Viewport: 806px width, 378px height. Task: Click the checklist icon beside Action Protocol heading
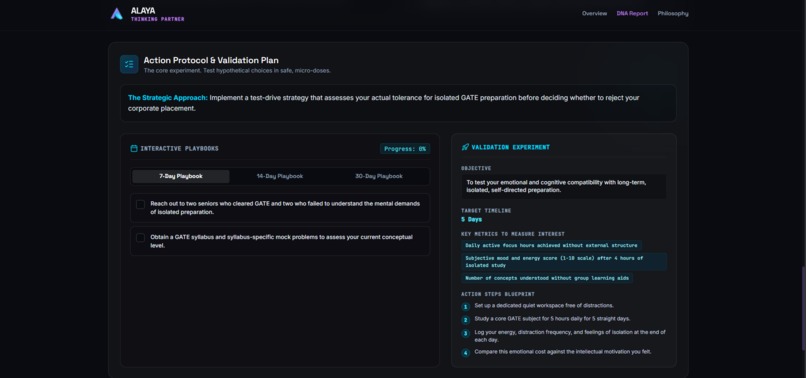(x=129, y=64)
